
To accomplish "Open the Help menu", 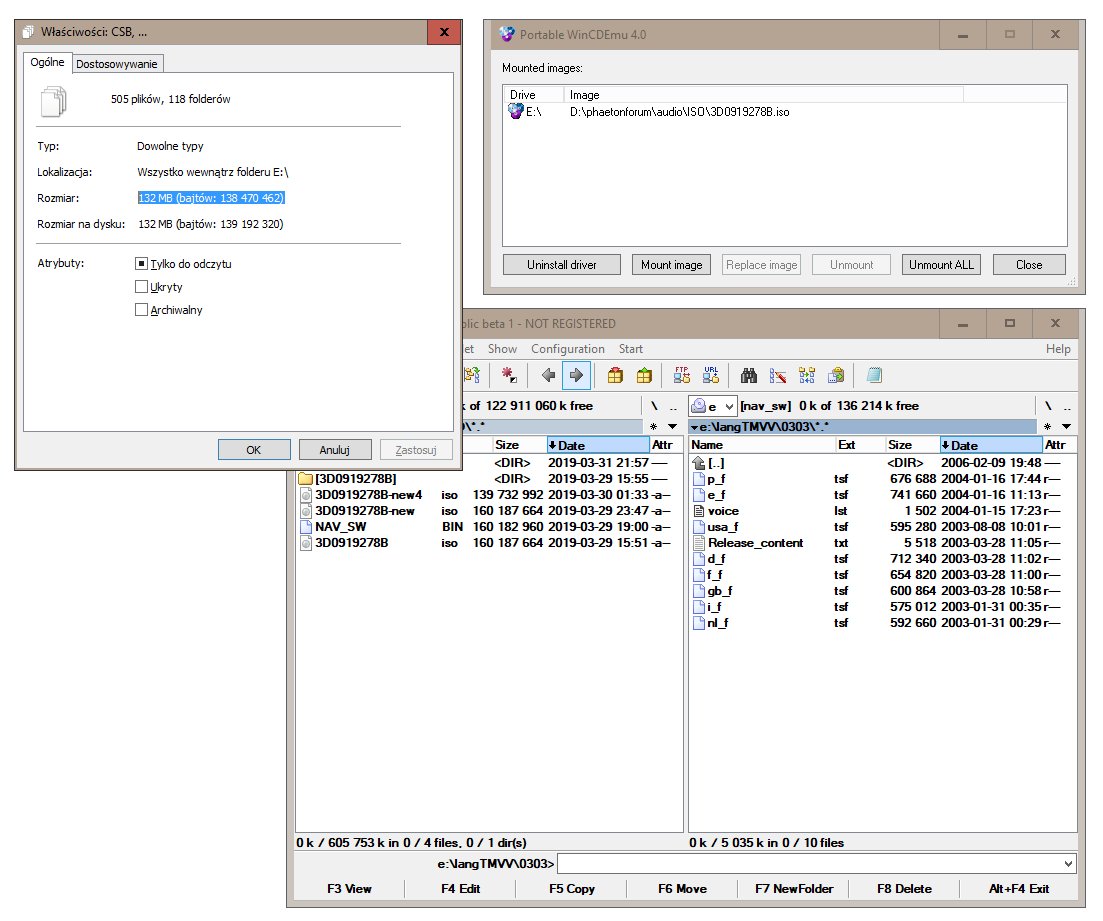I will pos(1058,349).
